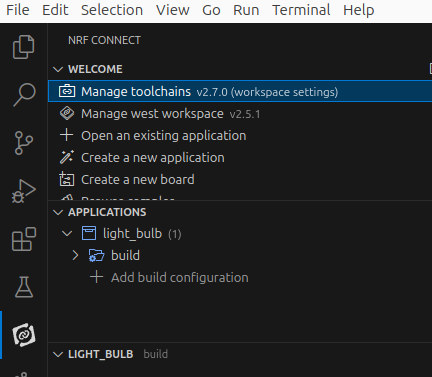Open the Explorer view in activity bar
Image resolution: width=432 pixels, height=377 pixels.
pos(23,47)
